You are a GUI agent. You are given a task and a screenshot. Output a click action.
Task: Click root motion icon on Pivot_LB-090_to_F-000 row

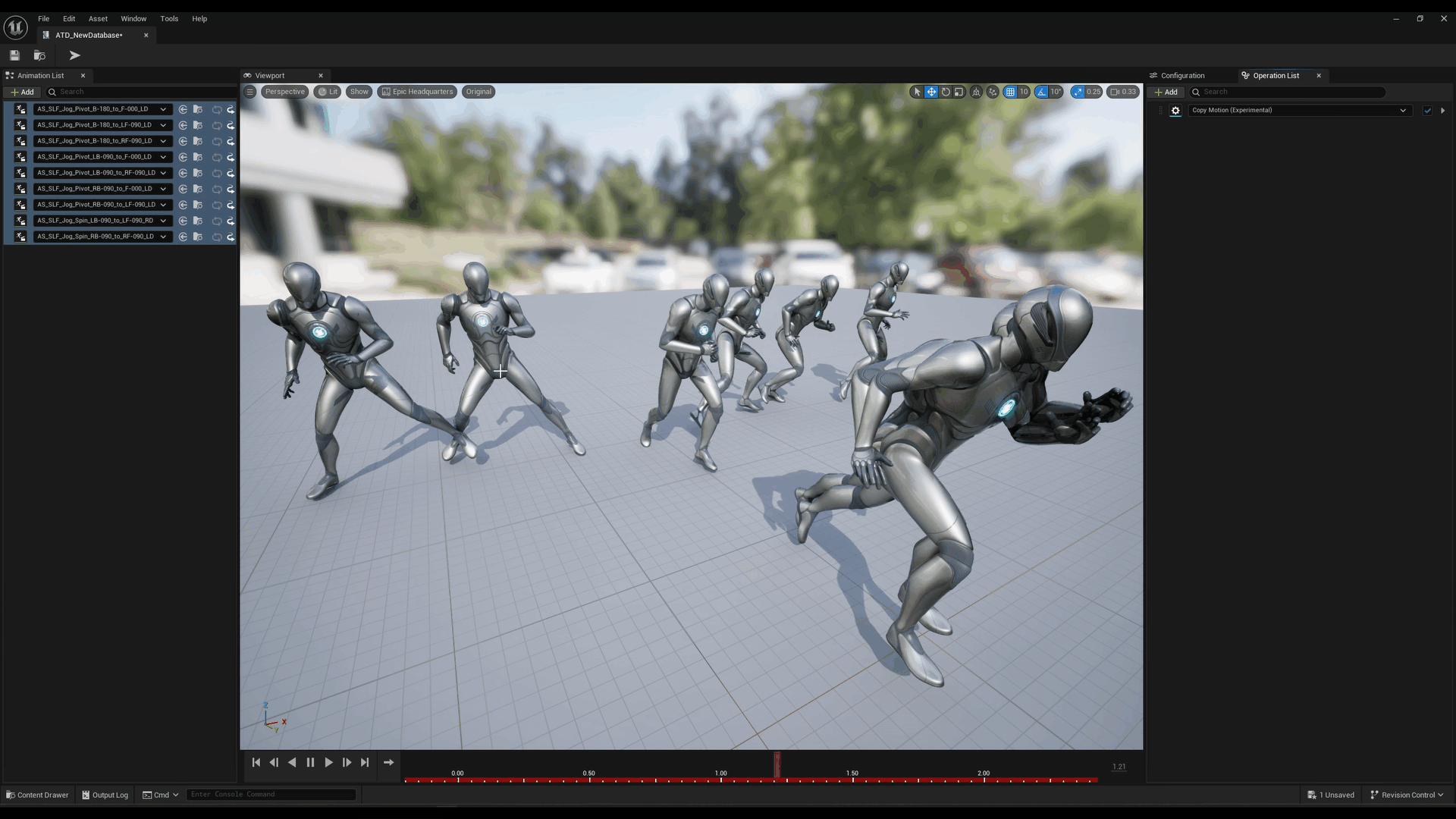231,157
